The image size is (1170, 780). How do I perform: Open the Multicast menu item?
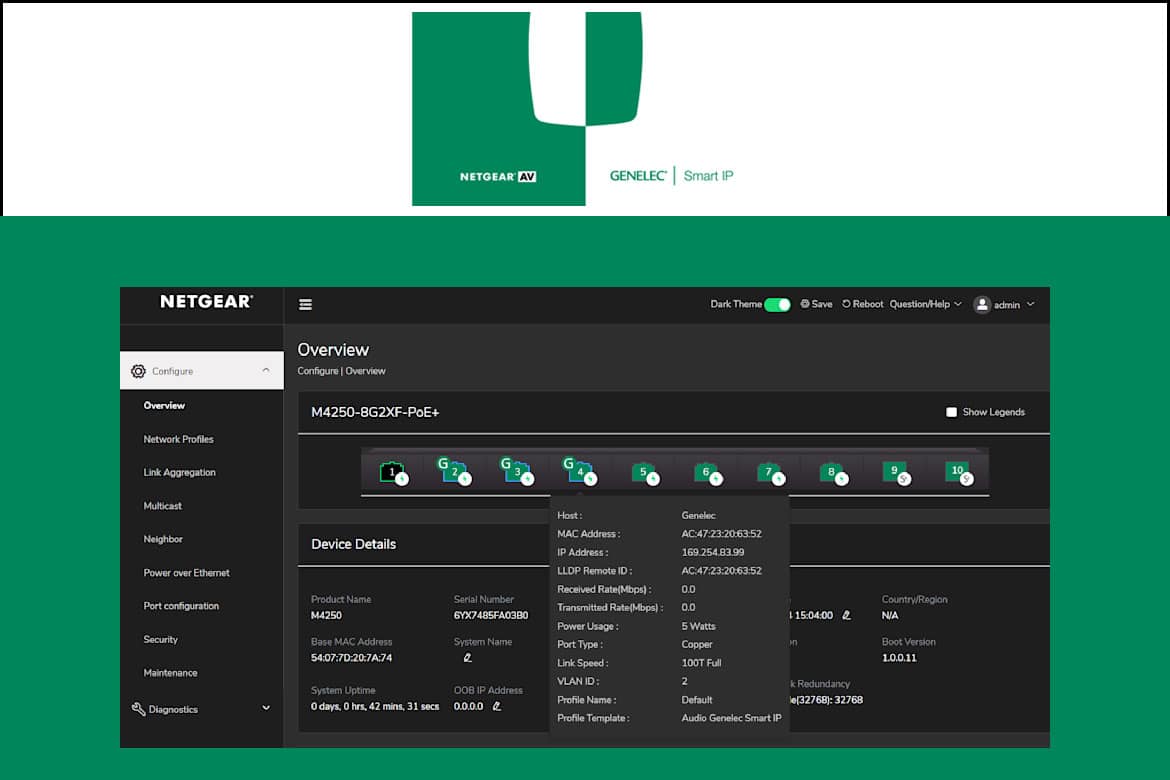tap(163, 506)
